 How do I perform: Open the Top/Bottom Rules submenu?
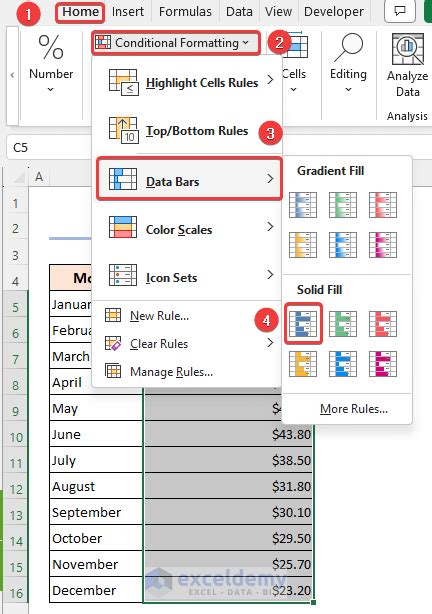click(x=189, y=131)
